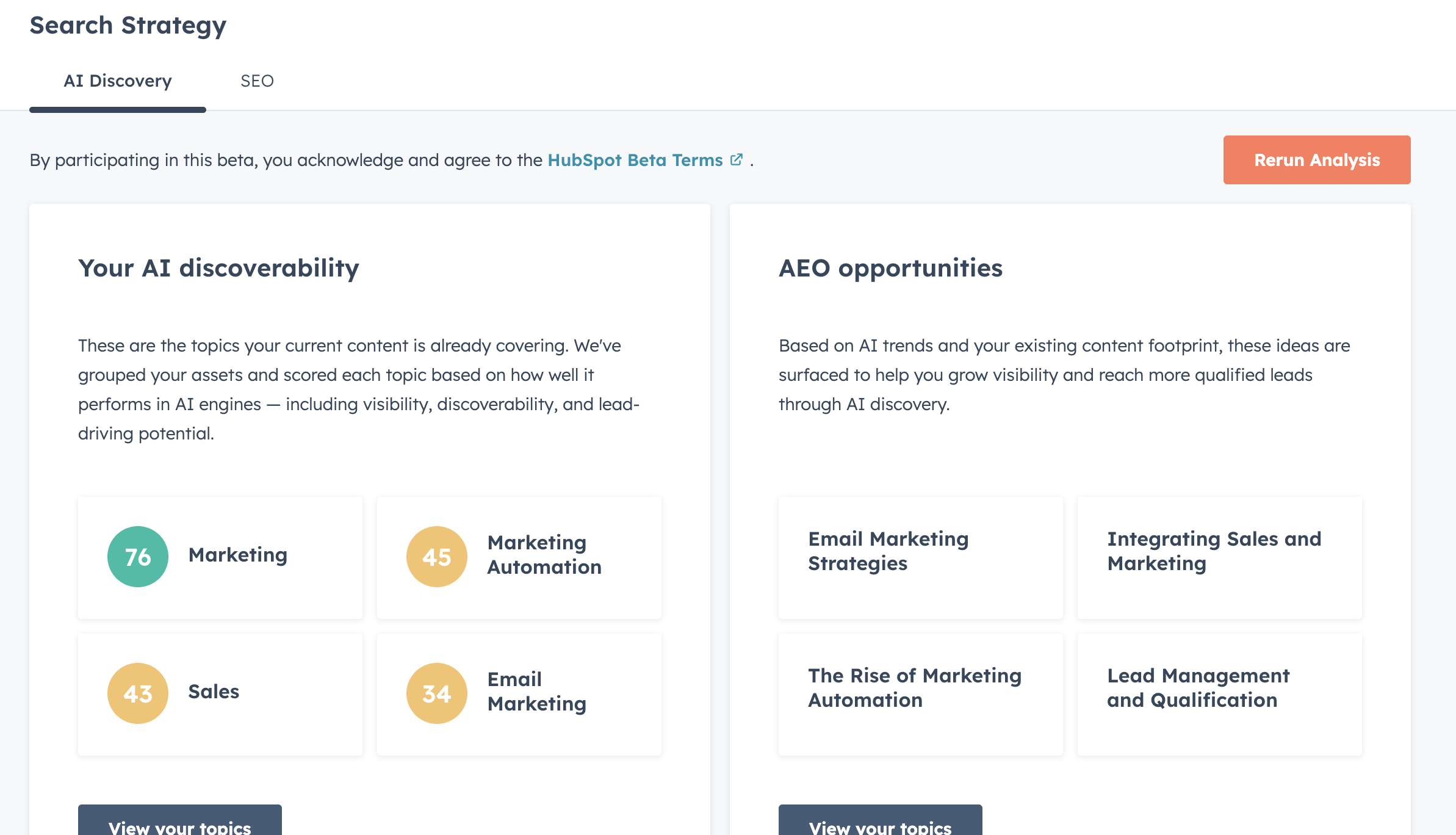The height and width of the screenshot is (835, 1456).
Task: Open Integrating Sales and Marketing opportunity
Action: click(1220, 558)
